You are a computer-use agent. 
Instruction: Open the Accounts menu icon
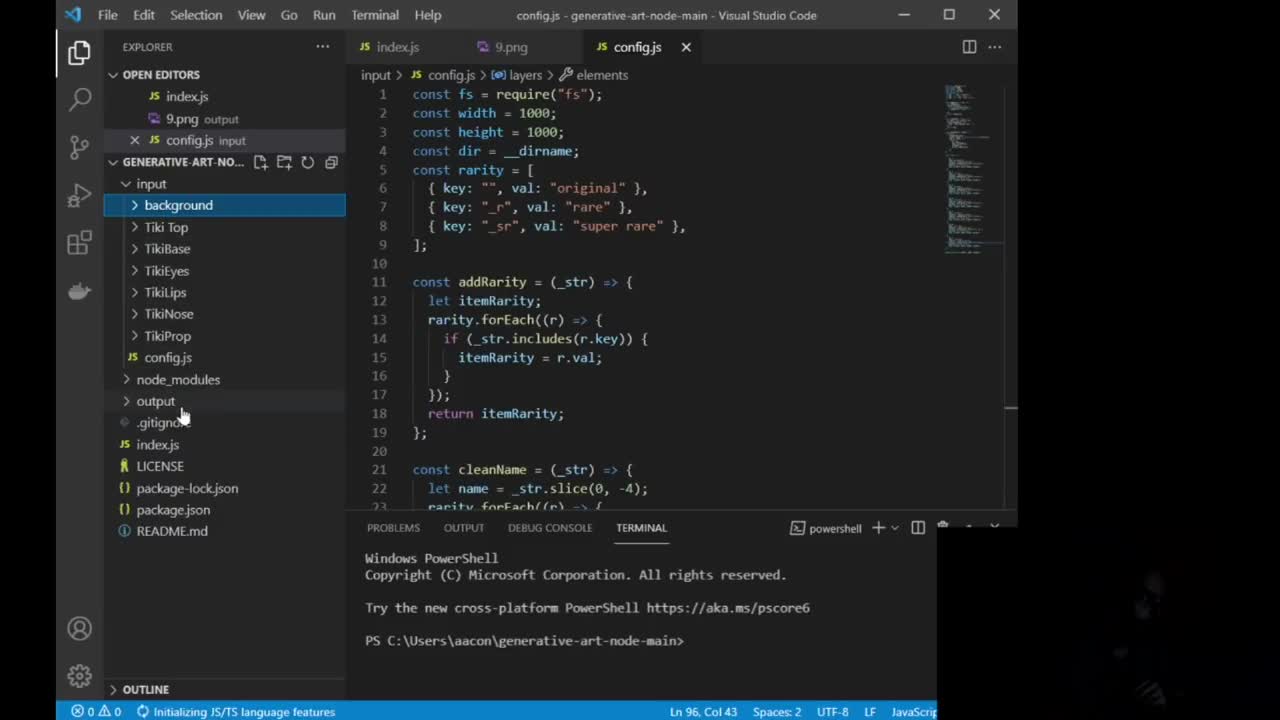point(80,629)
